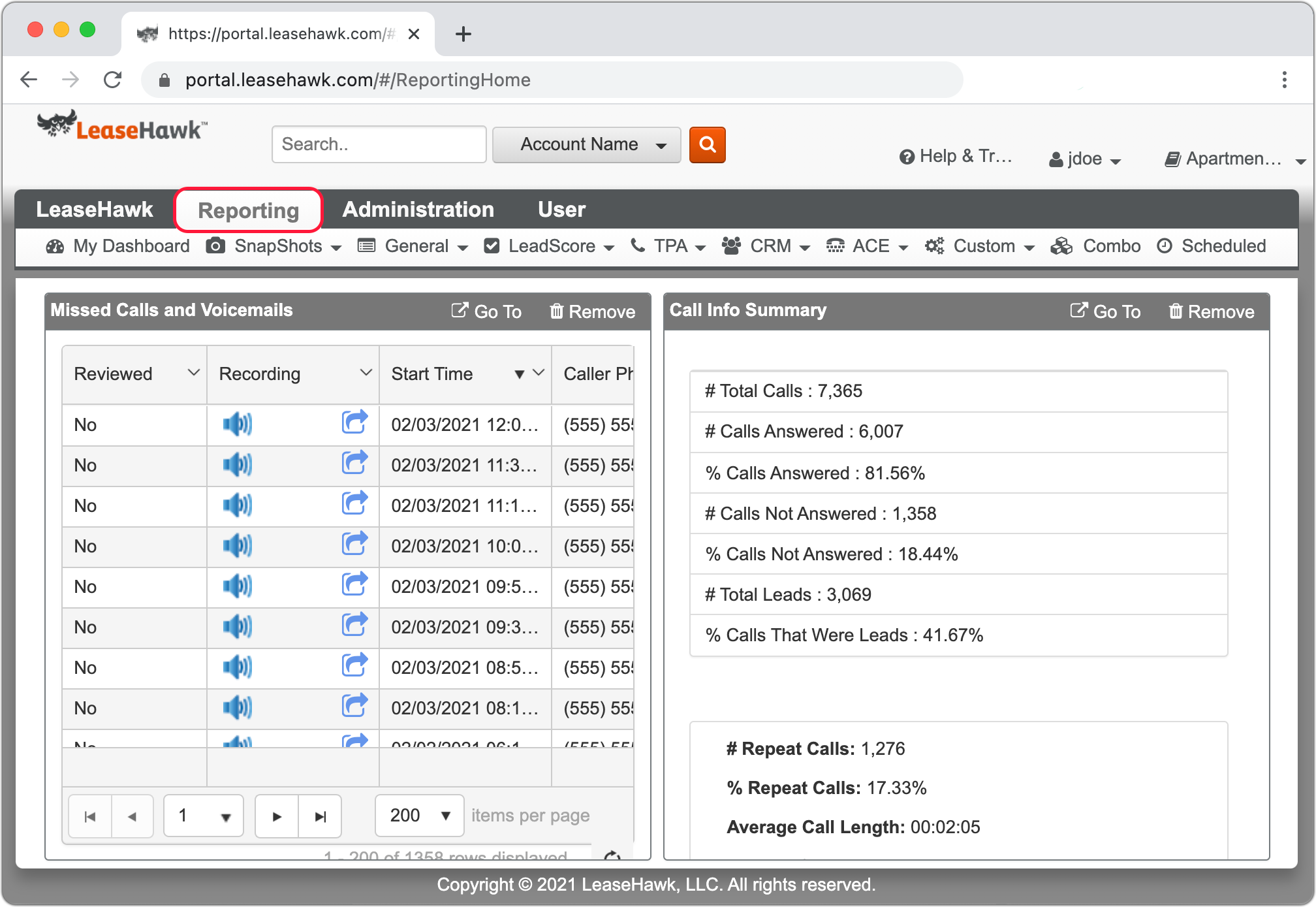
Task: Open Help & Training link
Action: 956,156
